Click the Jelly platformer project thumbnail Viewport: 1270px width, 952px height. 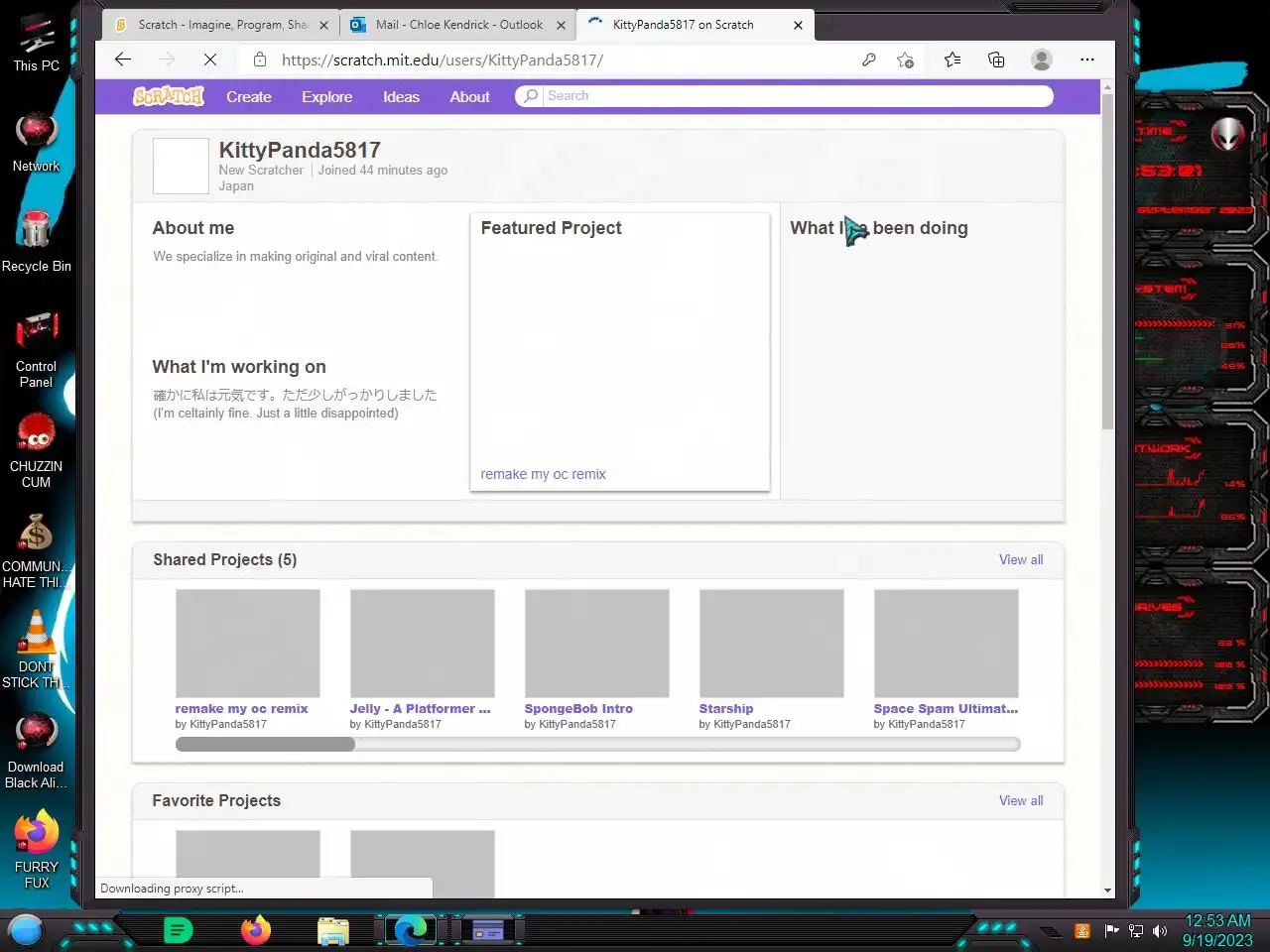423,644
